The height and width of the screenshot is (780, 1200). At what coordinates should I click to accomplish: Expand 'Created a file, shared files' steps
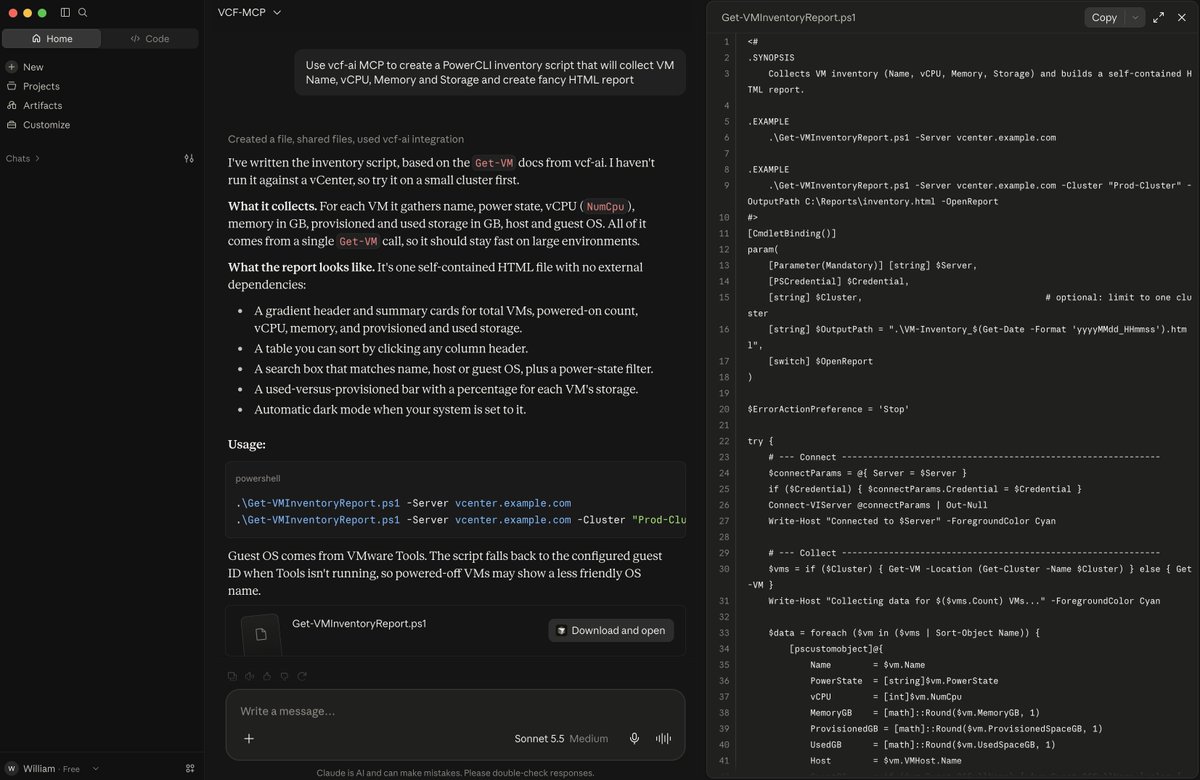coord(346,139)
